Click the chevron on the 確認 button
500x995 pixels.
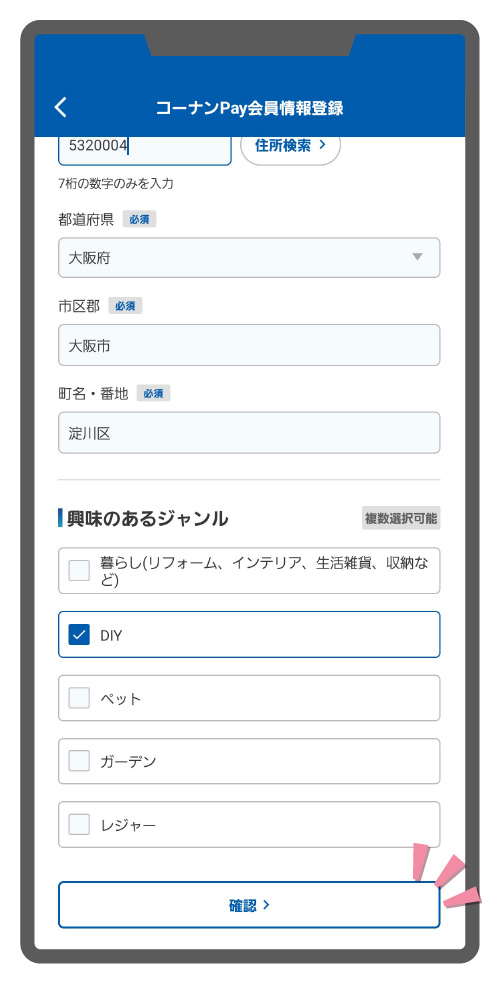click(266, 905)
